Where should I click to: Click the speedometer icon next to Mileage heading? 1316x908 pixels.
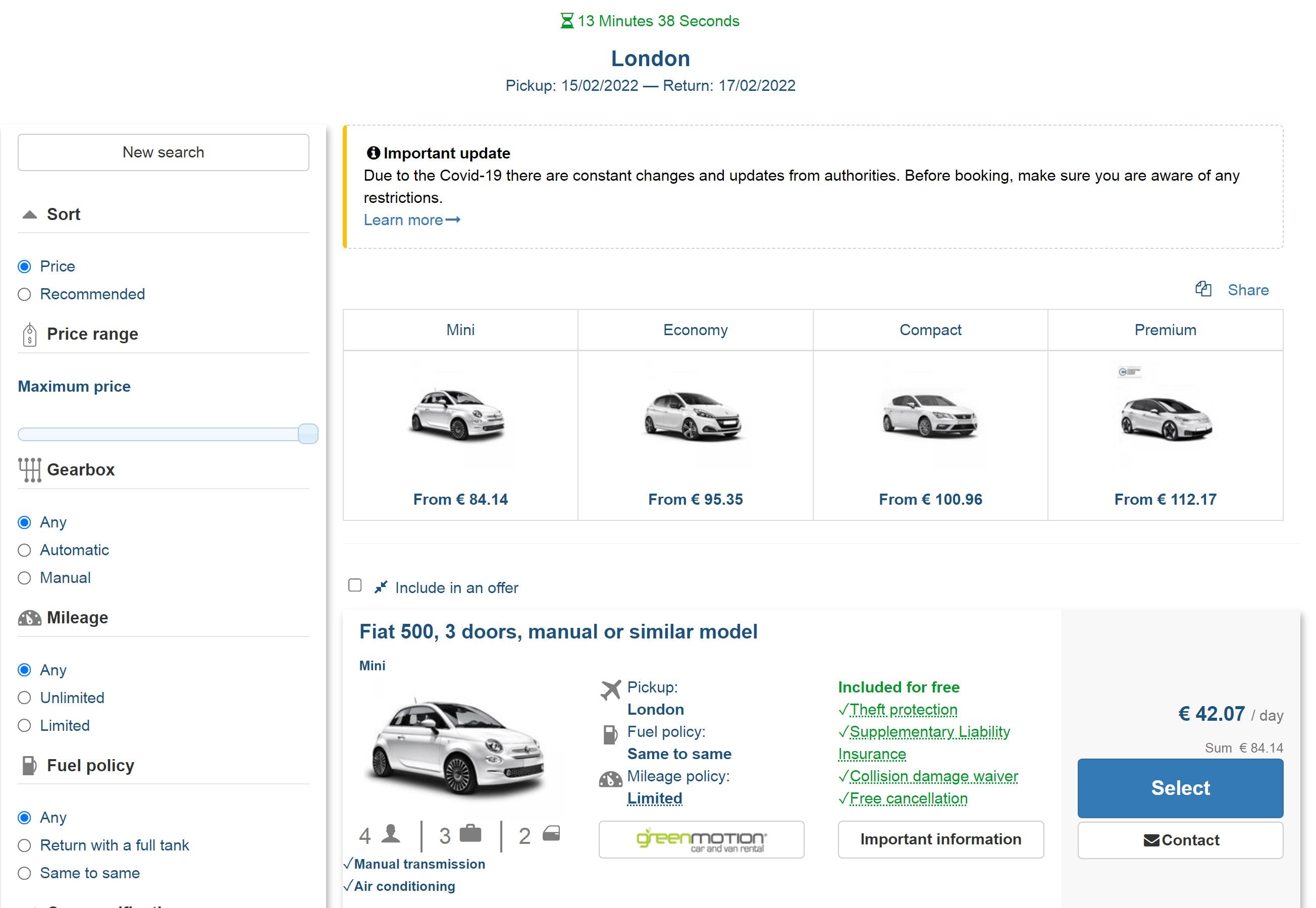tap(30, 618)
